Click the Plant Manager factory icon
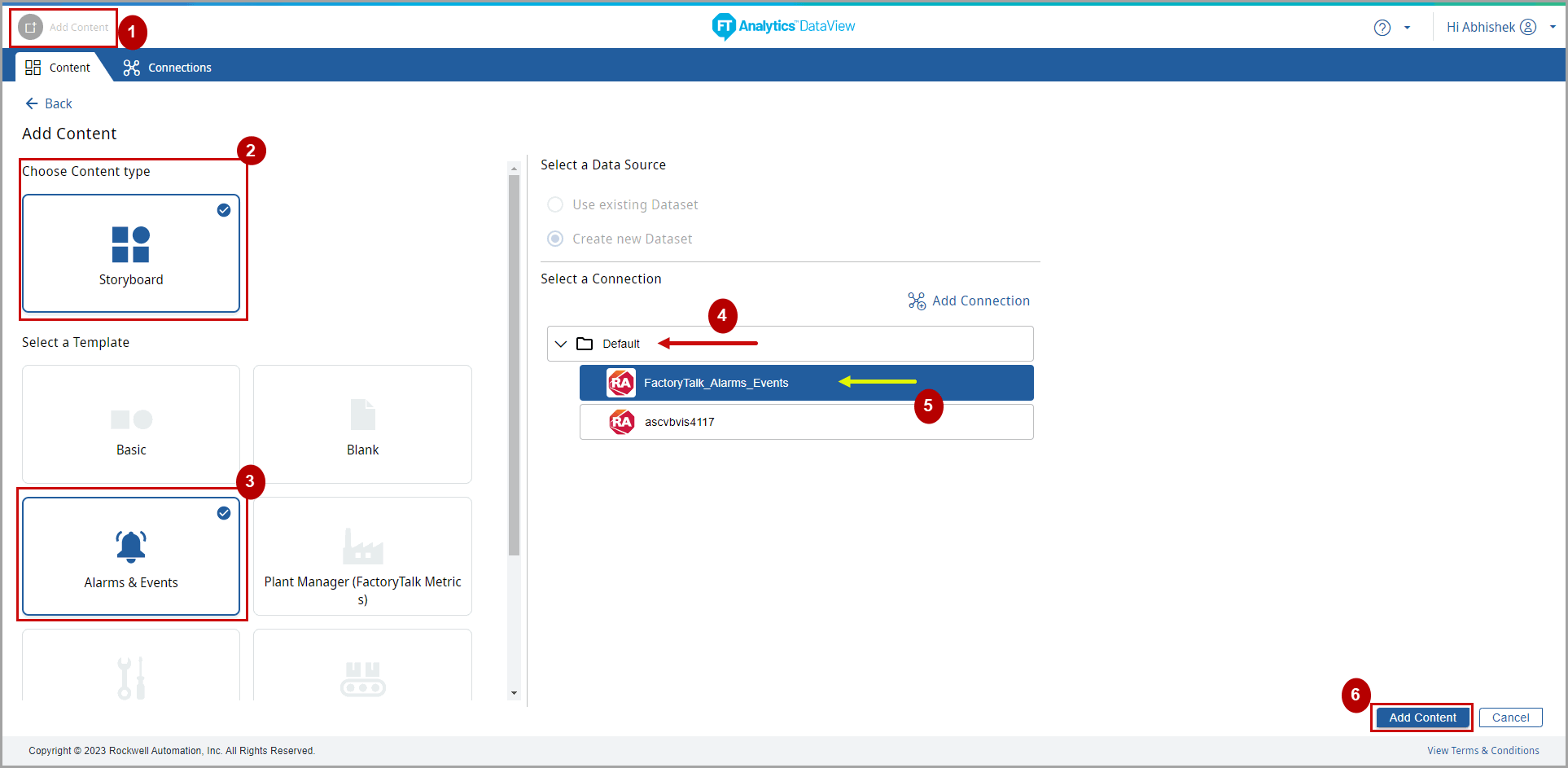 (x=362, y=546)
